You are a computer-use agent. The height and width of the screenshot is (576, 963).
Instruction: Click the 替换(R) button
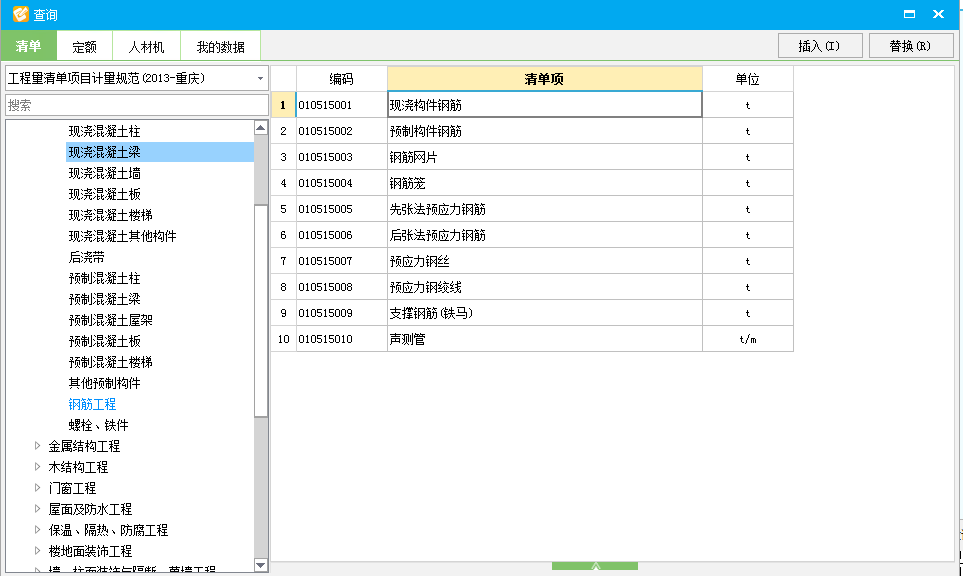coord(911,46)
